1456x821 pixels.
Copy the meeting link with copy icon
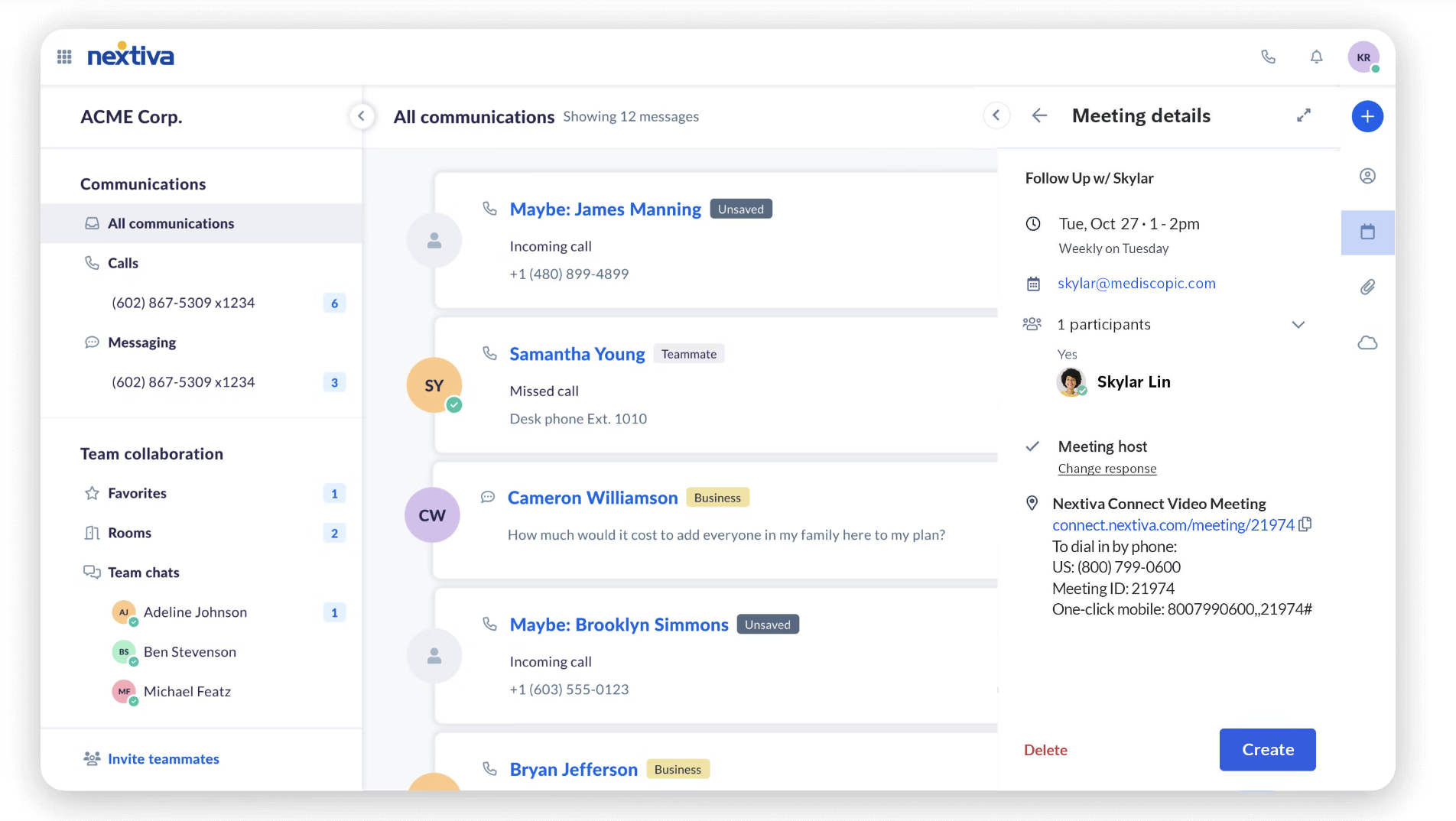[x=1305, y=524]
